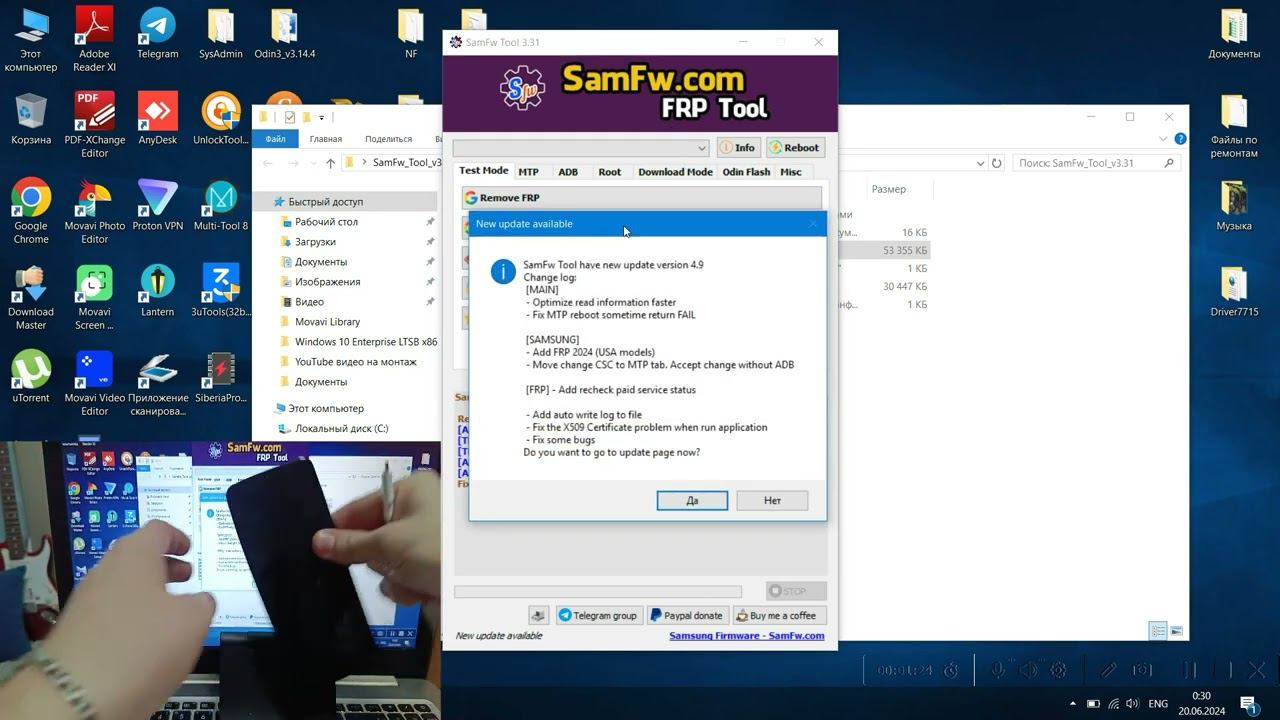Click the Remove FRP button
The image size is (1280, 720).
click(642, 198)
